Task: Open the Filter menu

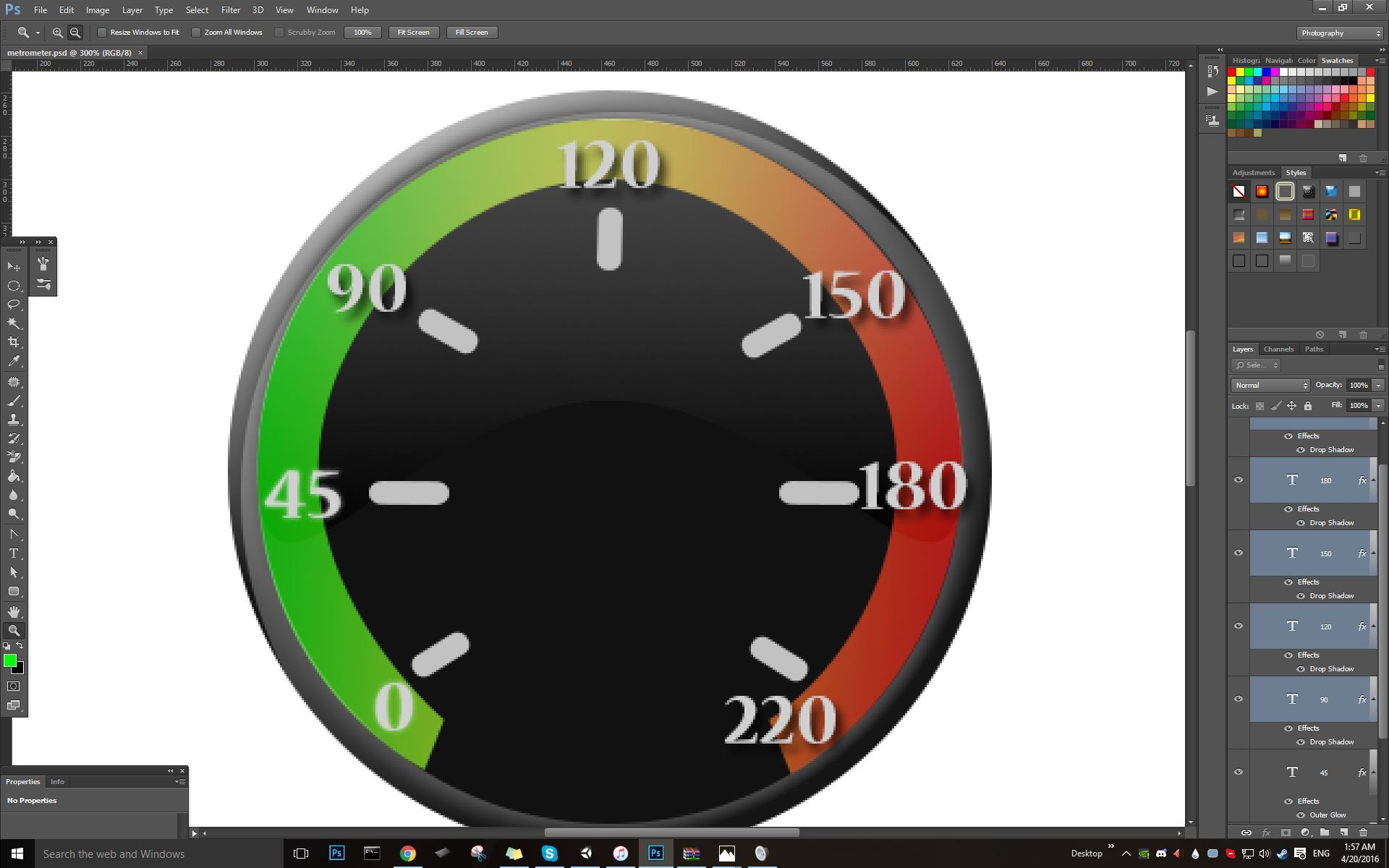Action: (x=231, y=10)
